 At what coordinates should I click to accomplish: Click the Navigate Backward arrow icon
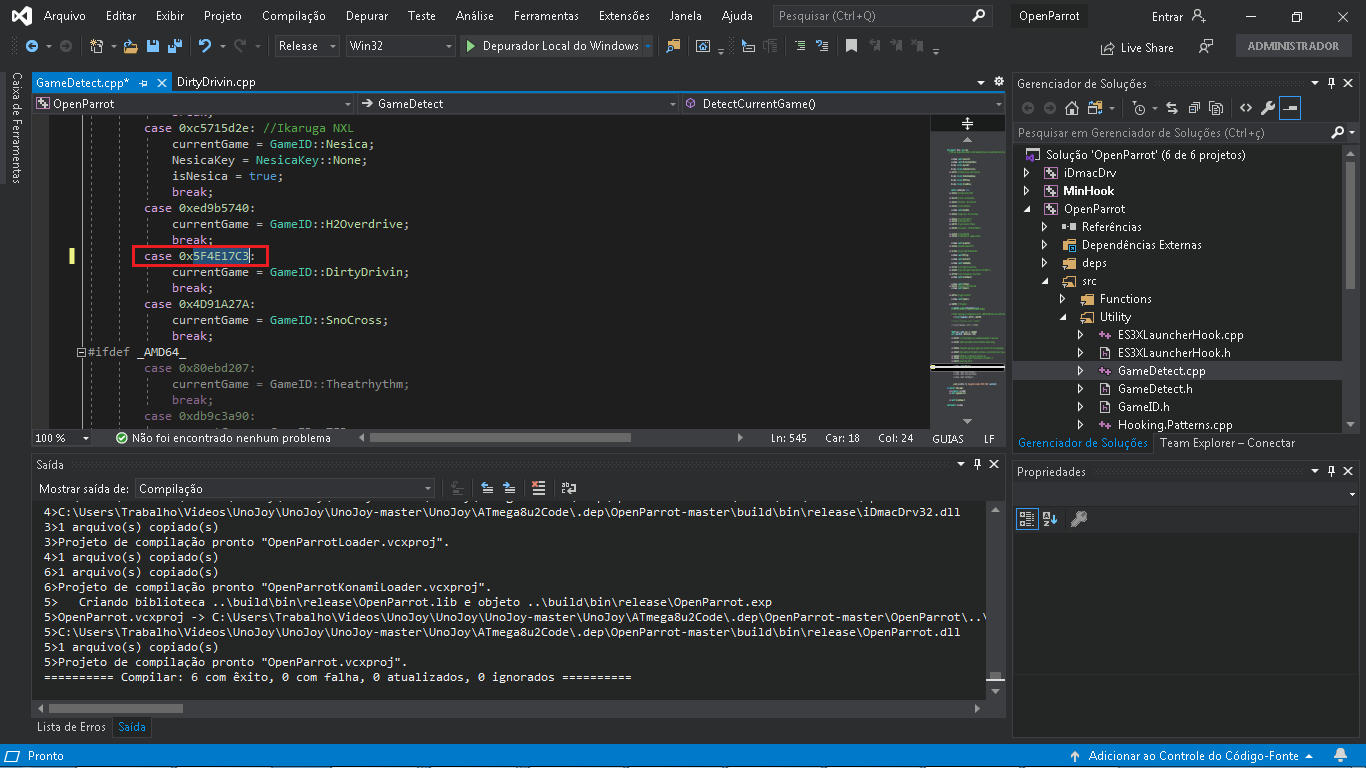31,46
